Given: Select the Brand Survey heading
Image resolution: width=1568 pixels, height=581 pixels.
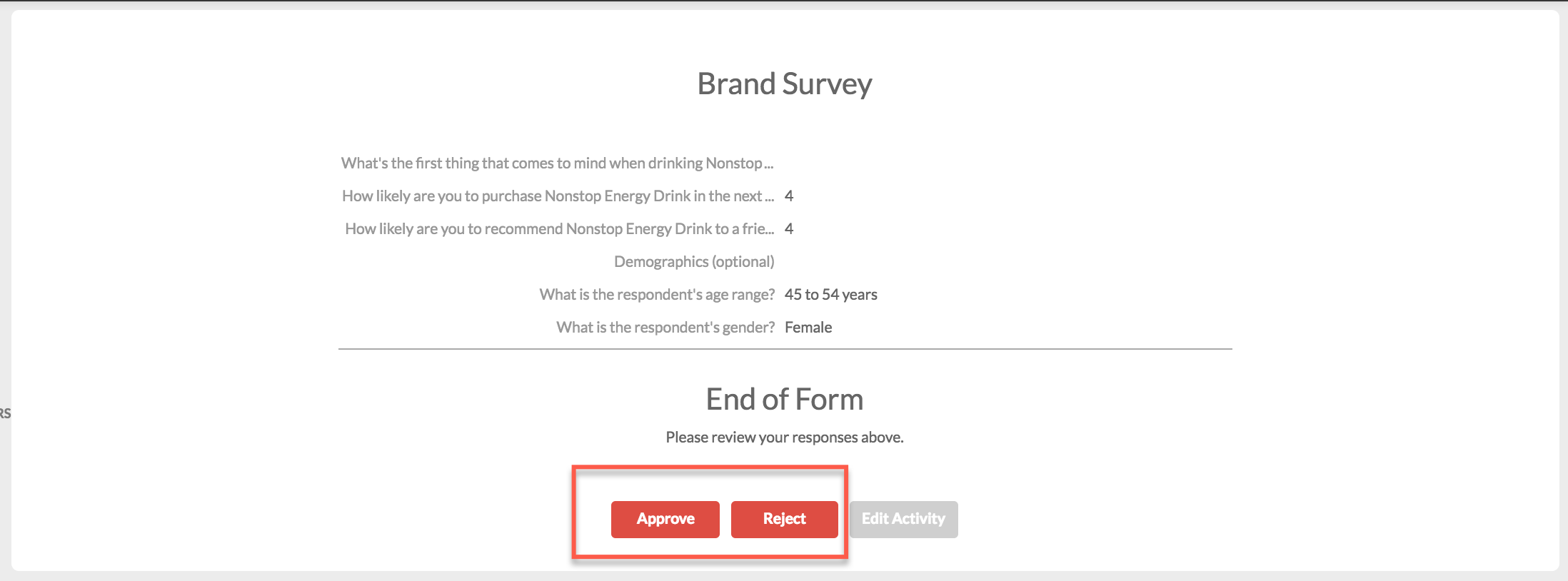Looking at the screenshot, I should click(x=785, y=84).
